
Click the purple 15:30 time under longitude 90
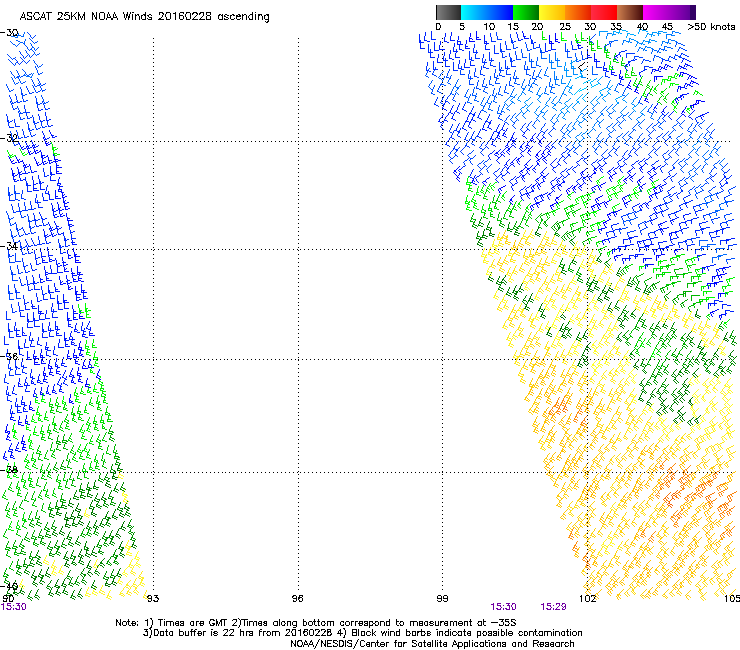point(14,607)
